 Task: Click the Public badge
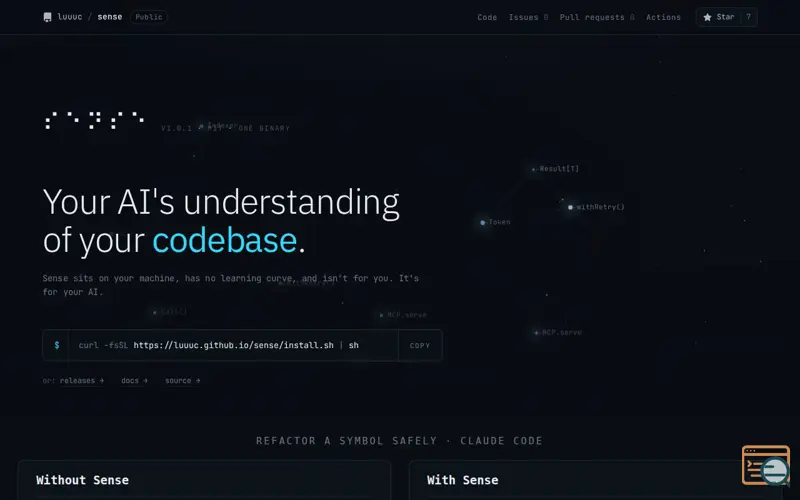tap(148, 17)
